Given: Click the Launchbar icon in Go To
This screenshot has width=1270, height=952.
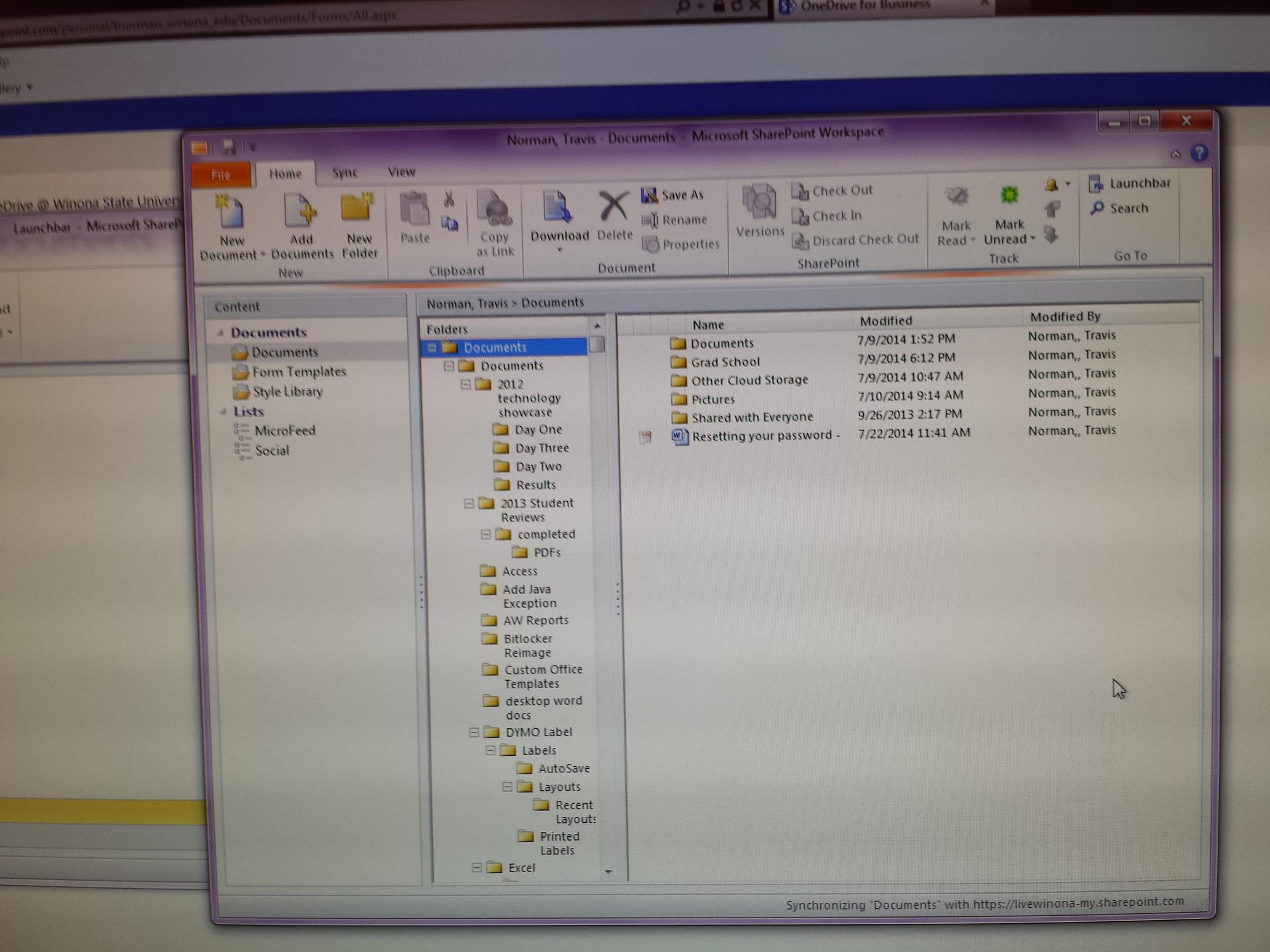Looking at the screenshot, I should (1096, 184).
